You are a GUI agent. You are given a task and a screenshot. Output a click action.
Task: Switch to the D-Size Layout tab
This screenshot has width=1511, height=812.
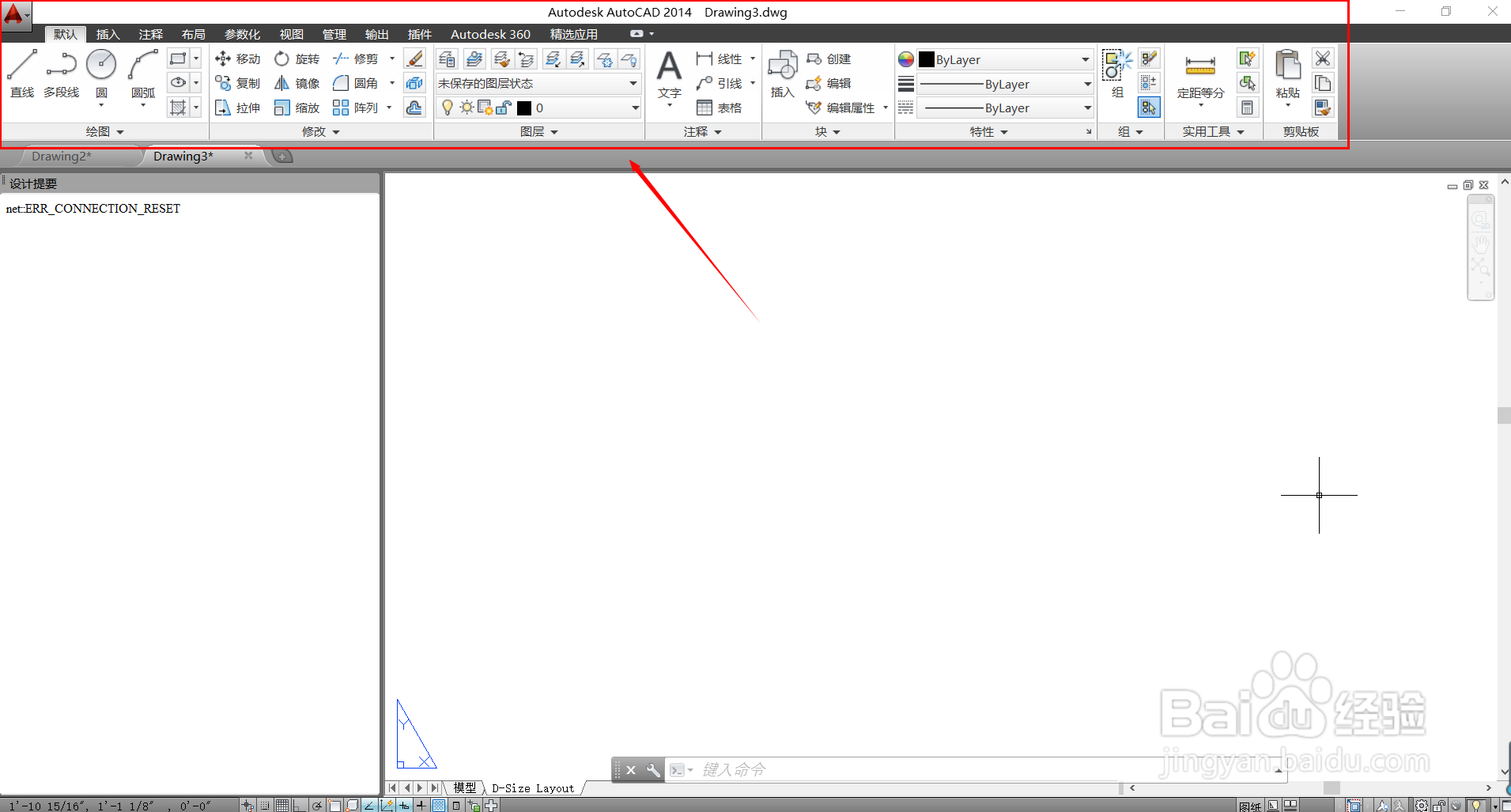pos(533,787)
